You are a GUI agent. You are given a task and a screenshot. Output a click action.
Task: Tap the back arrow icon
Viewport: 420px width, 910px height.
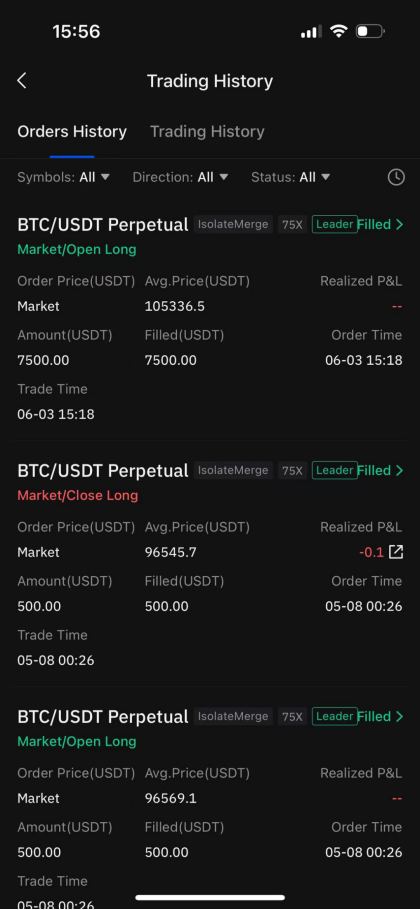[22, 81]
